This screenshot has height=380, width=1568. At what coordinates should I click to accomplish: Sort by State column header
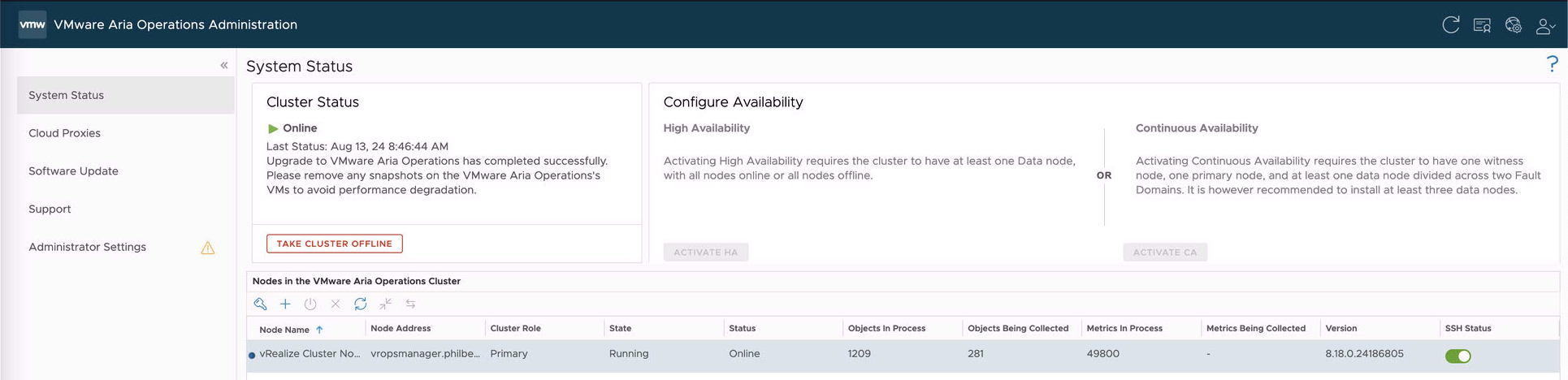pos(620,328)
